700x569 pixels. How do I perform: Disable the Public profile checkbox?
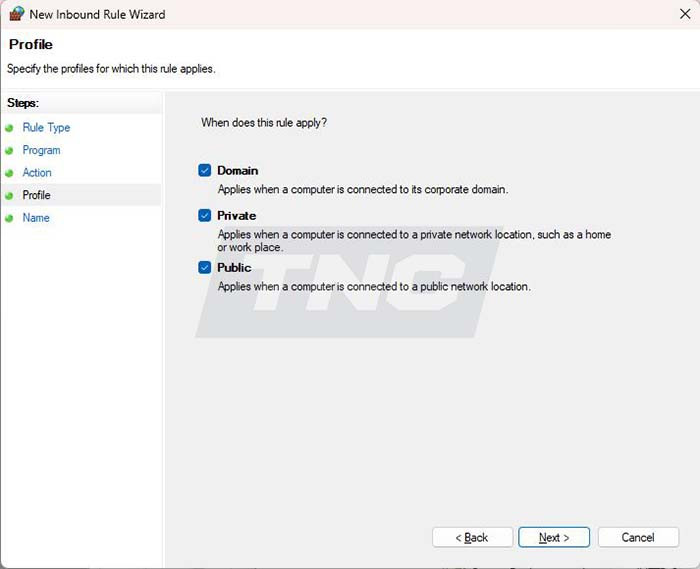pyautogui.click(x=204, y=267)
